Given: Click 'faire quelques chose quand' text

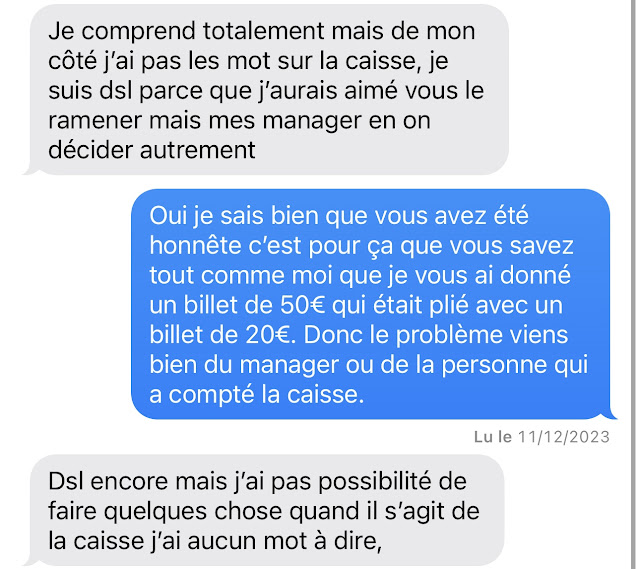Looking at the screenshot, I should point(203,511).
